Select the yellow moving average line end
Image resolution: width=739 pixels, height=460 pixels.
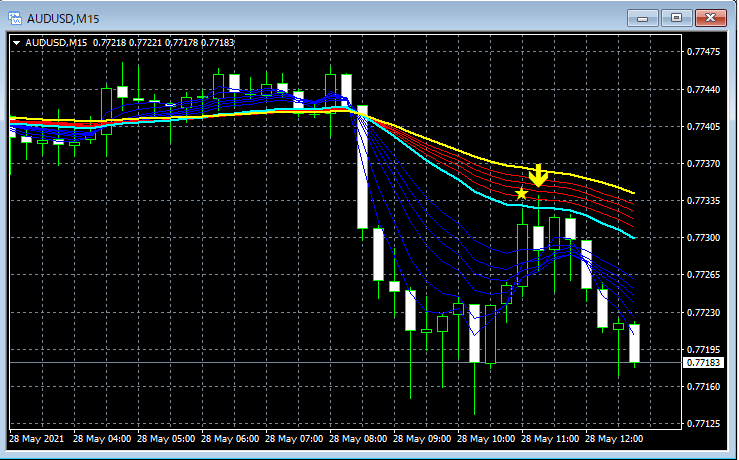click(x=632, y=192)
